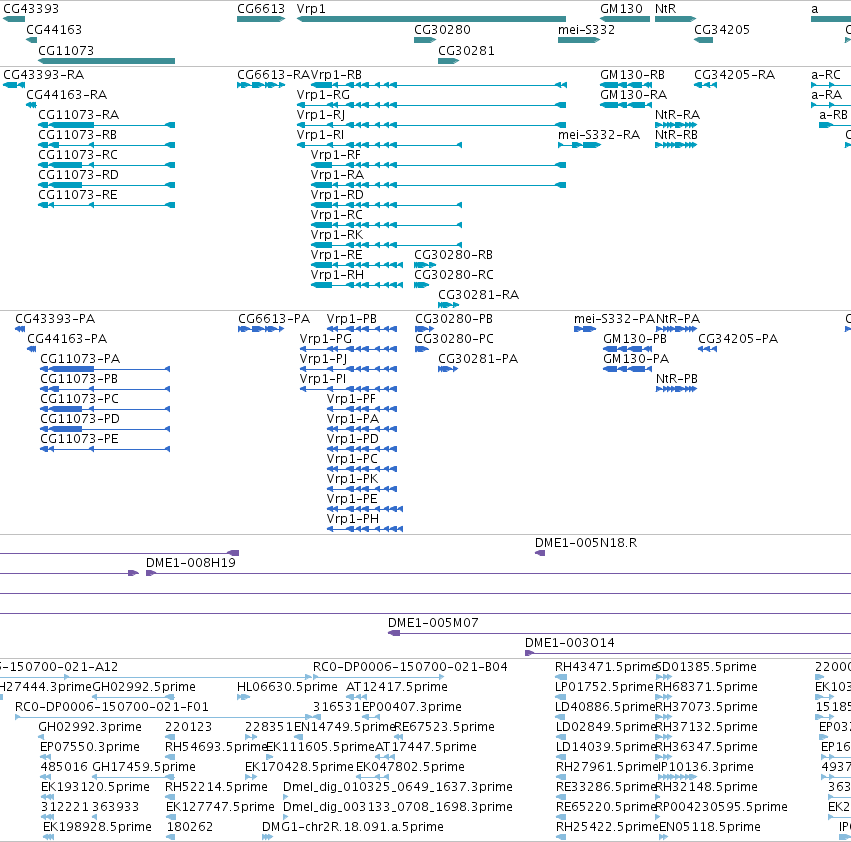Click EST label 'RE67523.5prime'

pos(444,727)
